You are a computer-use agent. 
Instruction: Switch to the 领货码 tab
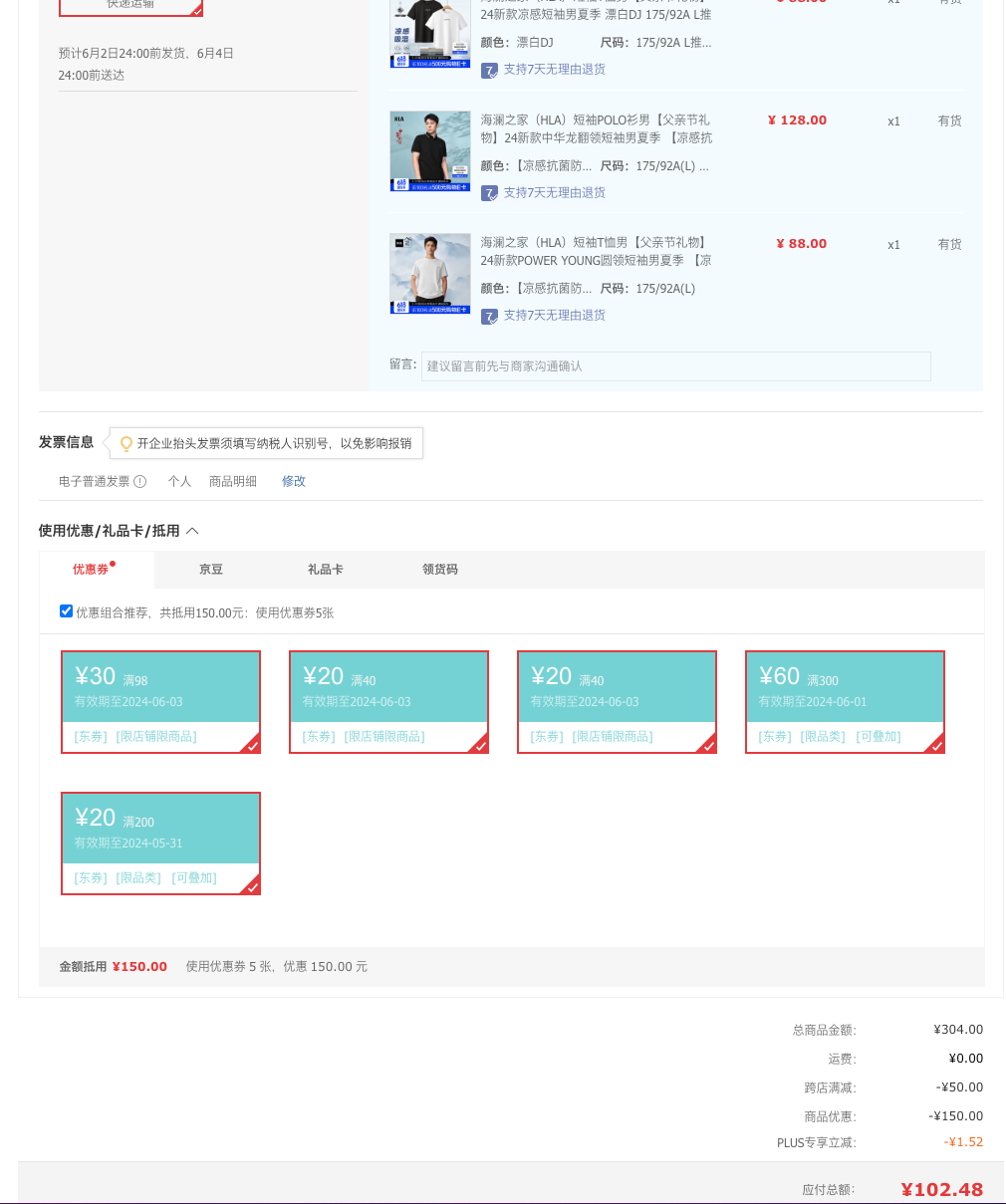click(x=440, y=570)
